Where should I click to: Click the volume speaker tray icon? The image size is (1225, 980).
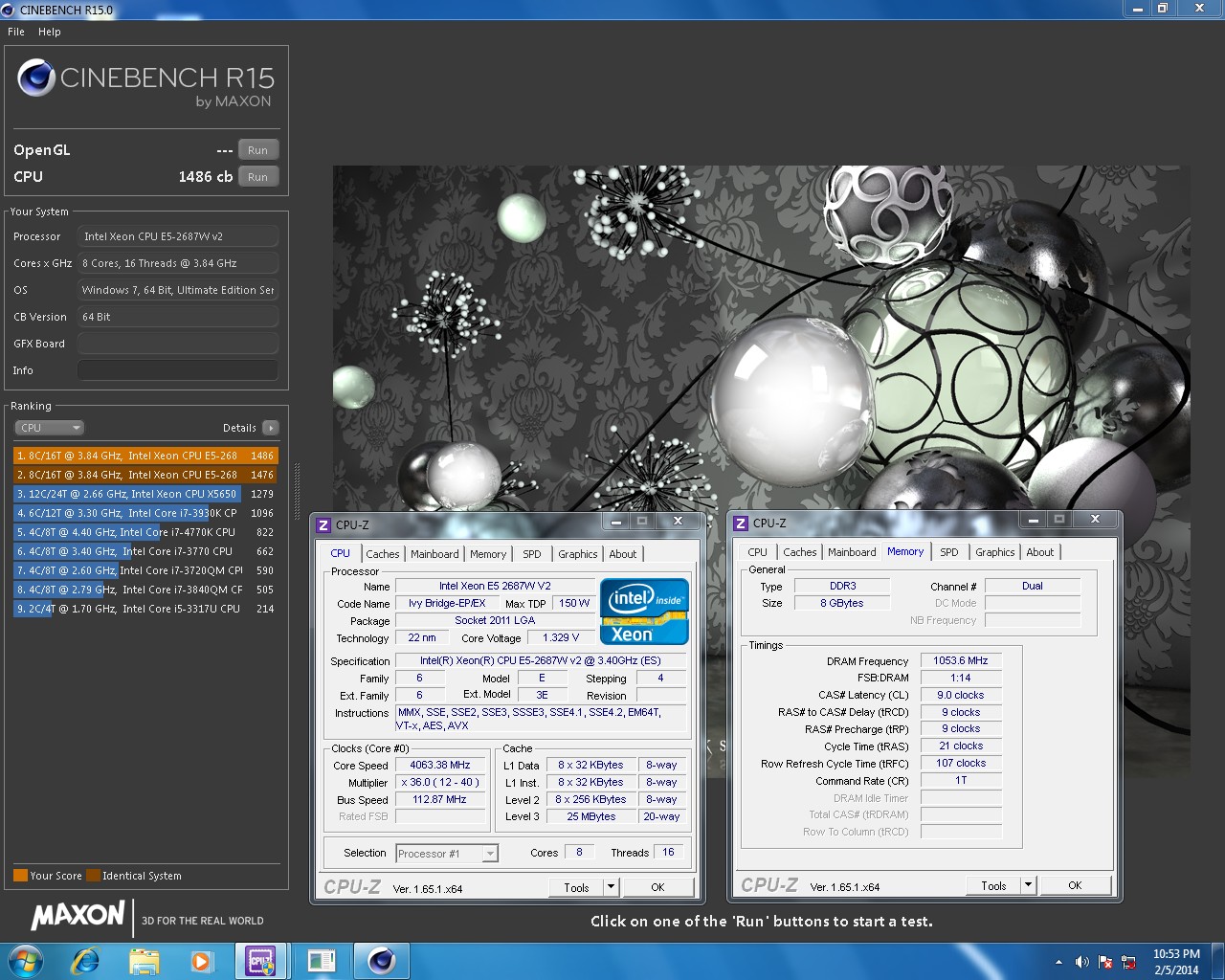(x=1081, y=962)
